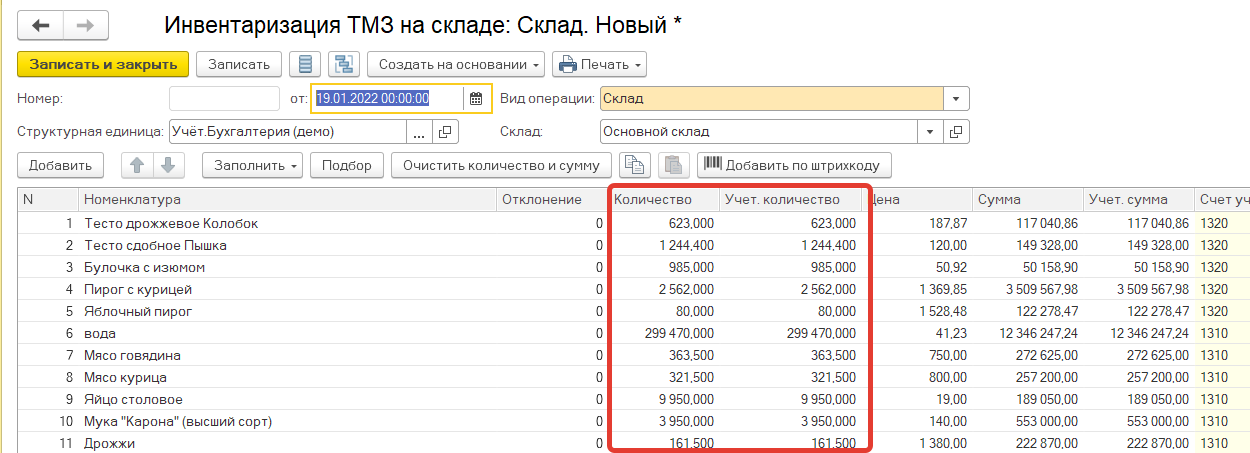Click the Добавить по штрихкоду button
1250x453 pixels.
(x=794, y=165)
